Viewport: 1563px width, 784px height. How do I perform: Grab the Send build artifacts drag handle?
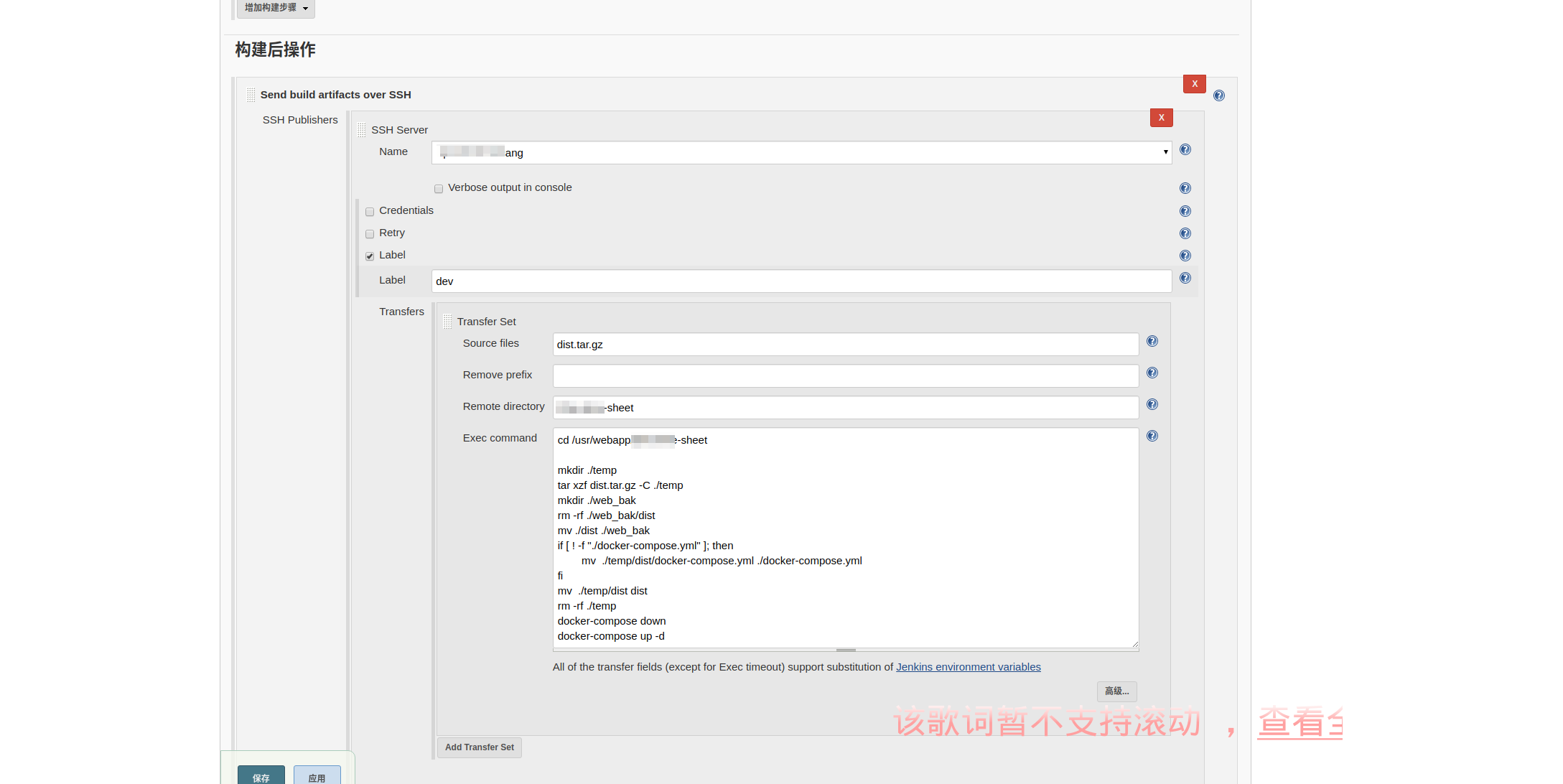click(251, 95)
